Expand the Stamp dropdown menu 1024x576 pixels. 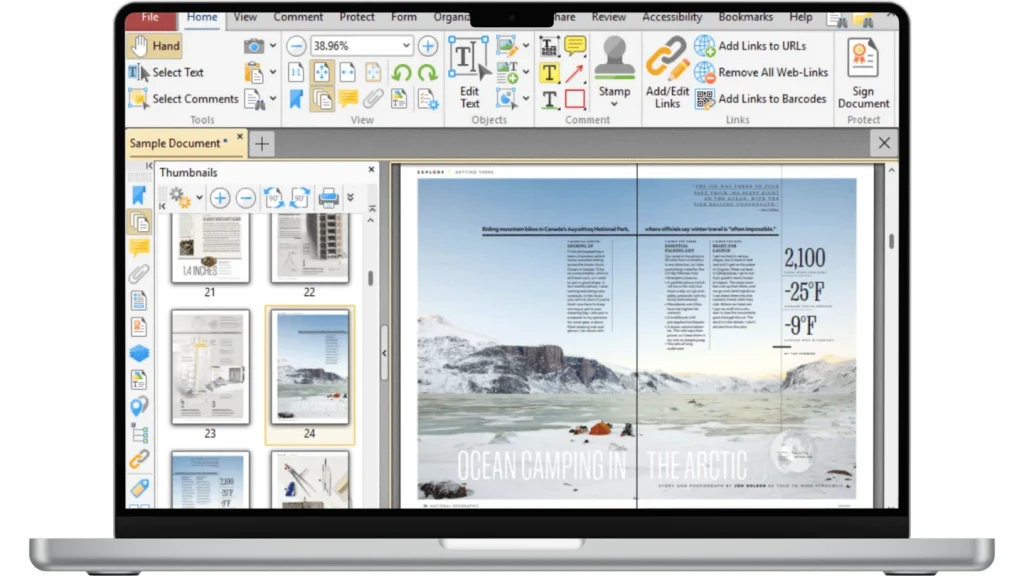point(614,105)
